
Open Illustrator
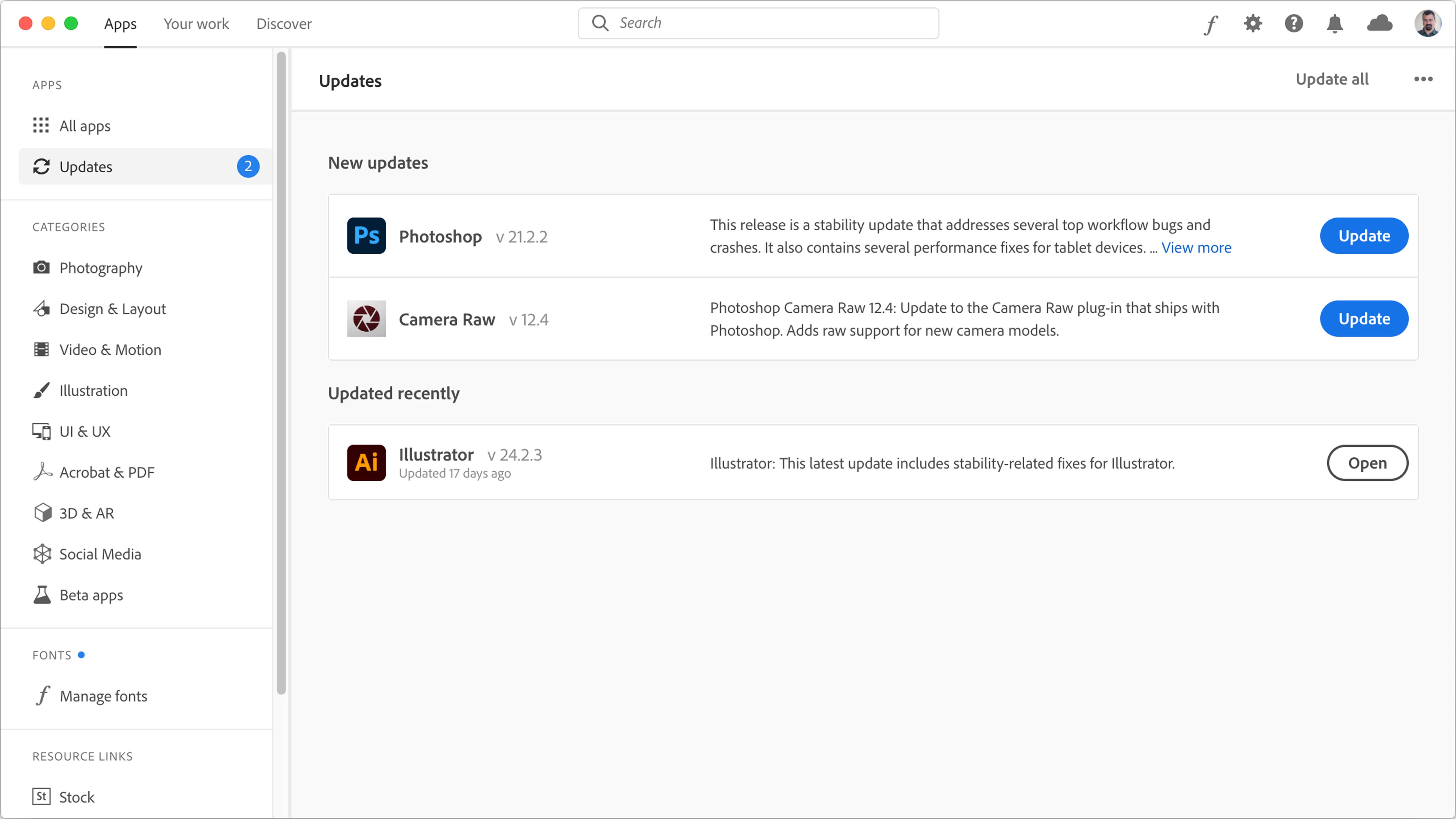coord(1367,463)
